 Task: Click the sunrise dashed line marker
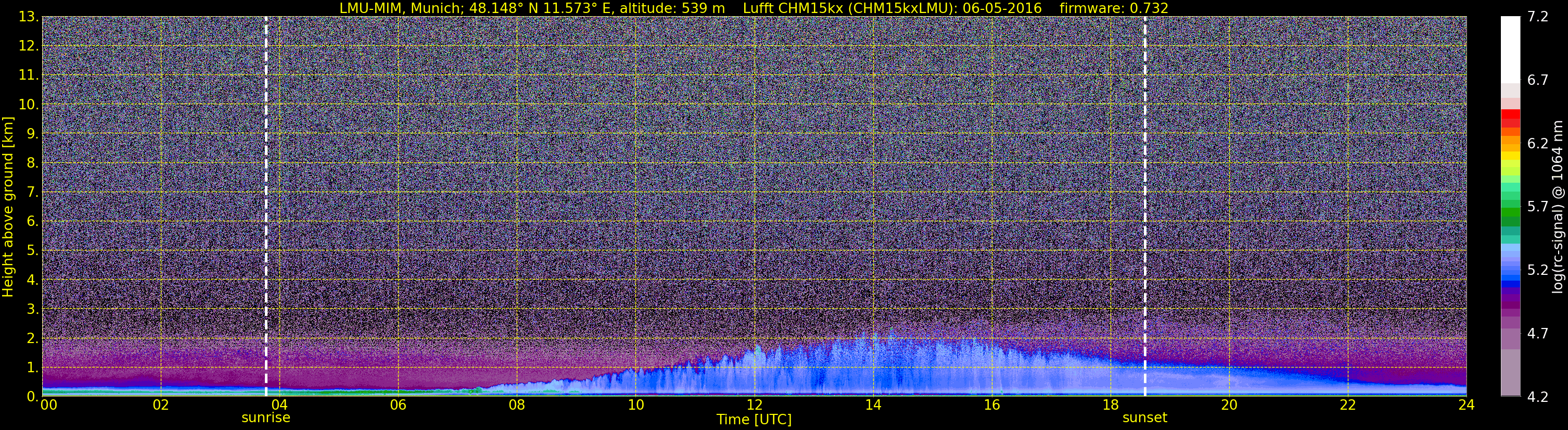coord(266,206)
